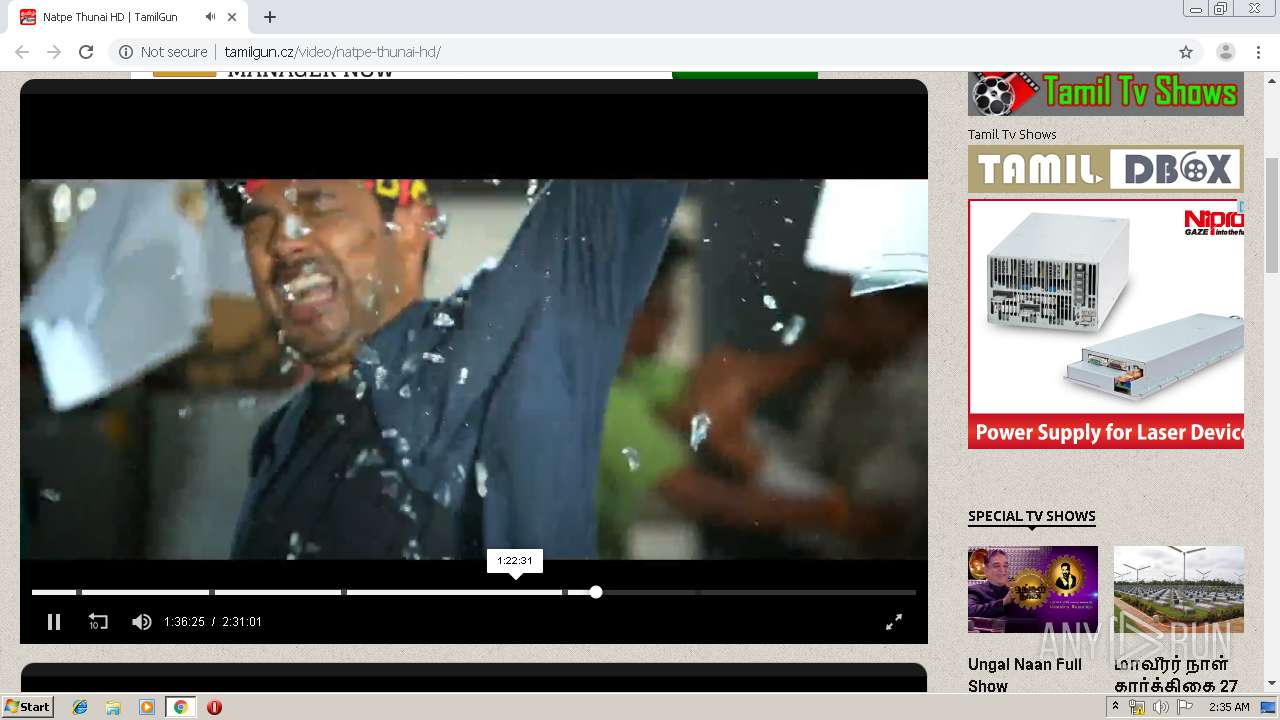Switch the video to fullscreen

(x=894, y=622)
